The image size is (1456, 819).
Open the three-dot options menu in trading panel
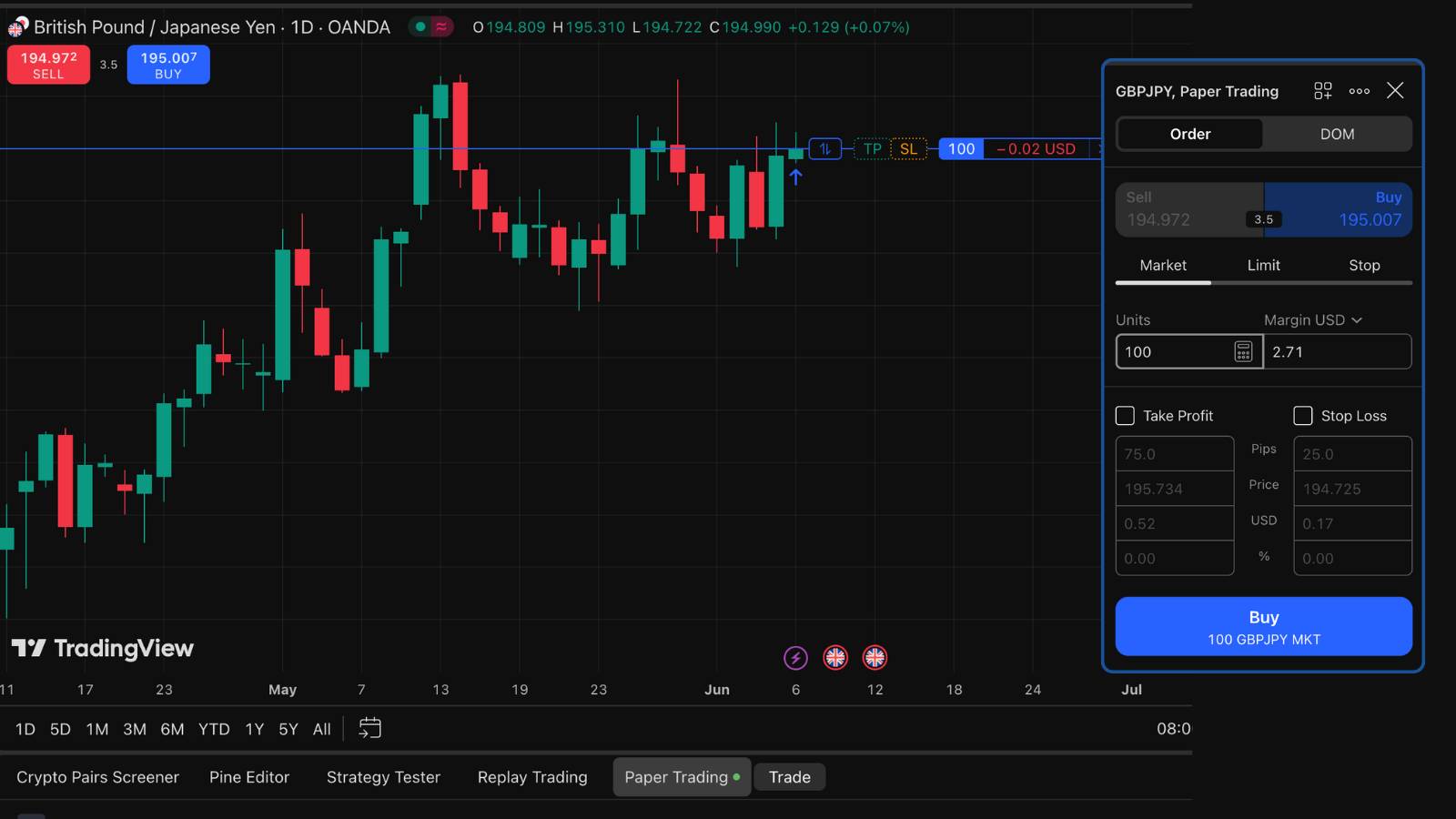[1360, 91]
